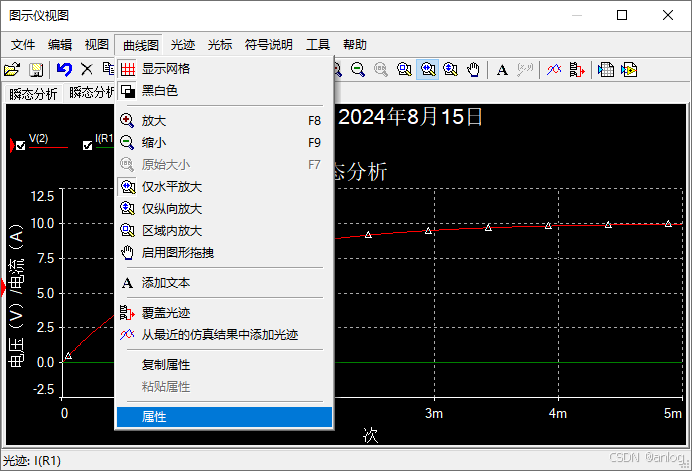Click the x-axis label 次
The image size is (692, 471).
[371, 435]
